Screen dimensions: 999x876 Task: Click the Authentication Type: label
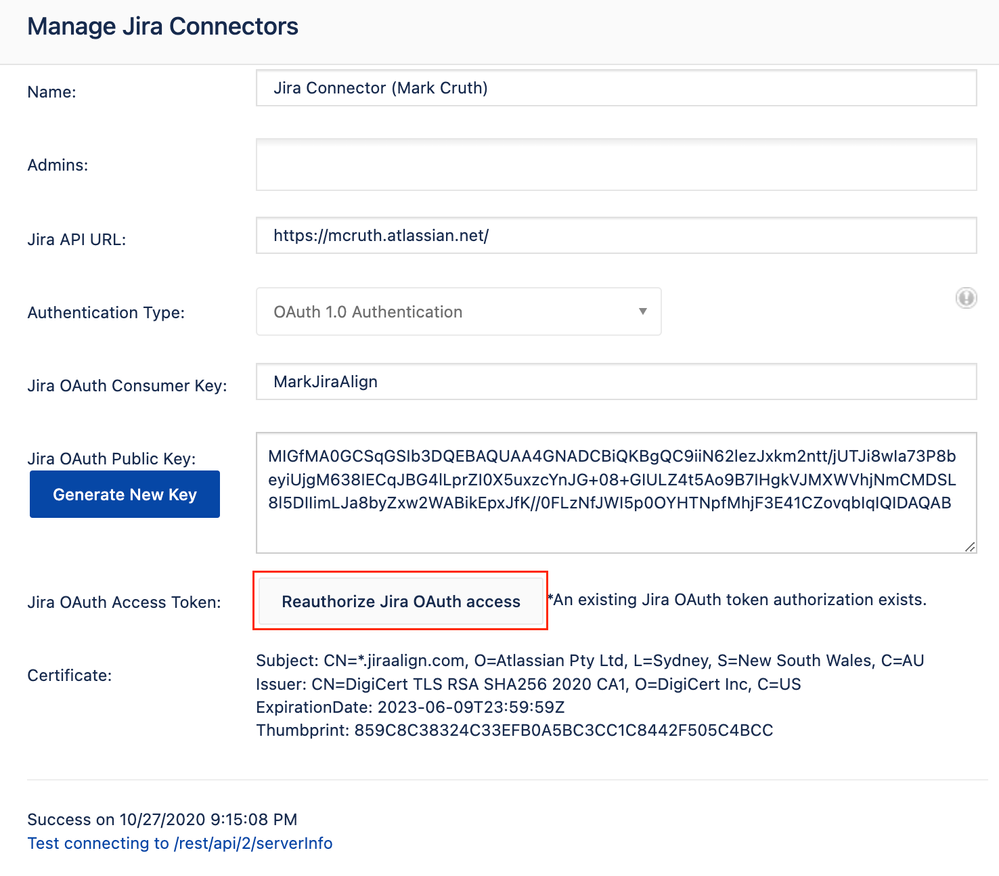(x=106, y=313)
